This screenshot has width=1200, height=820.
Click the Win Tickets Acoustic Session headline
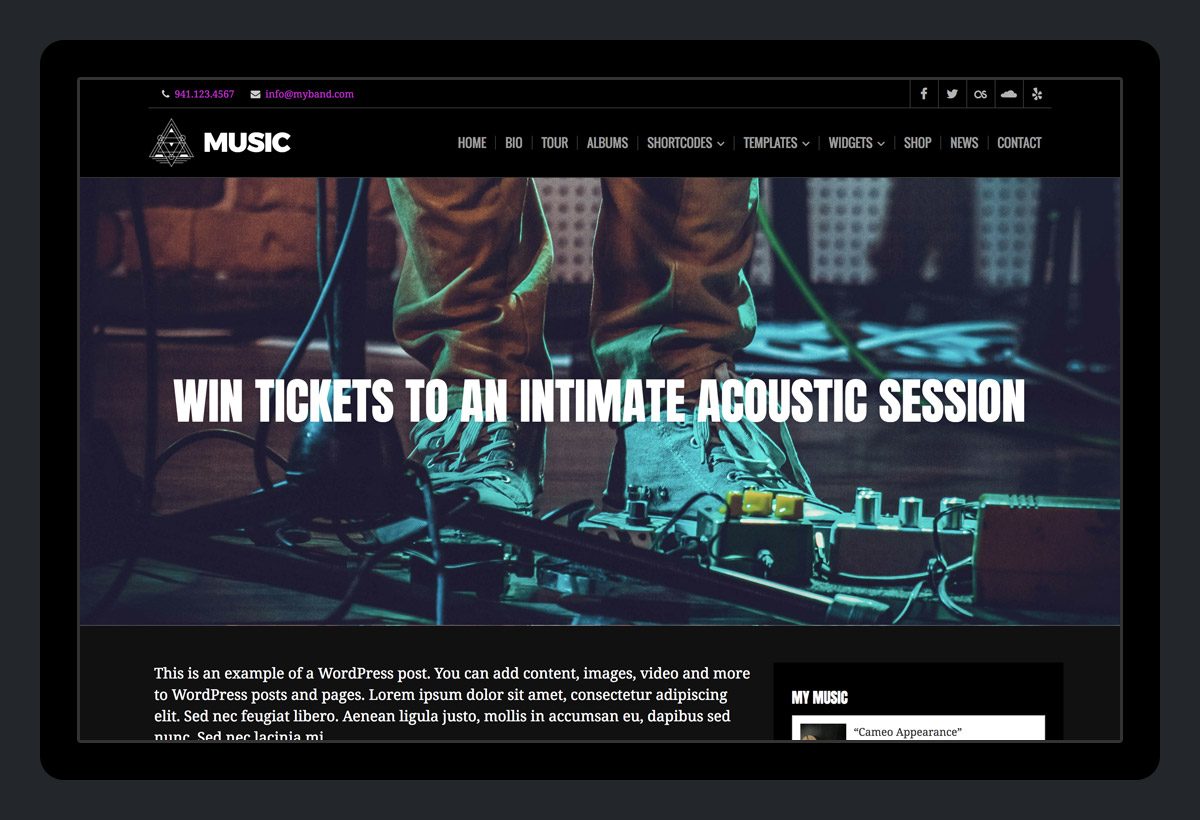coord(599,401)
